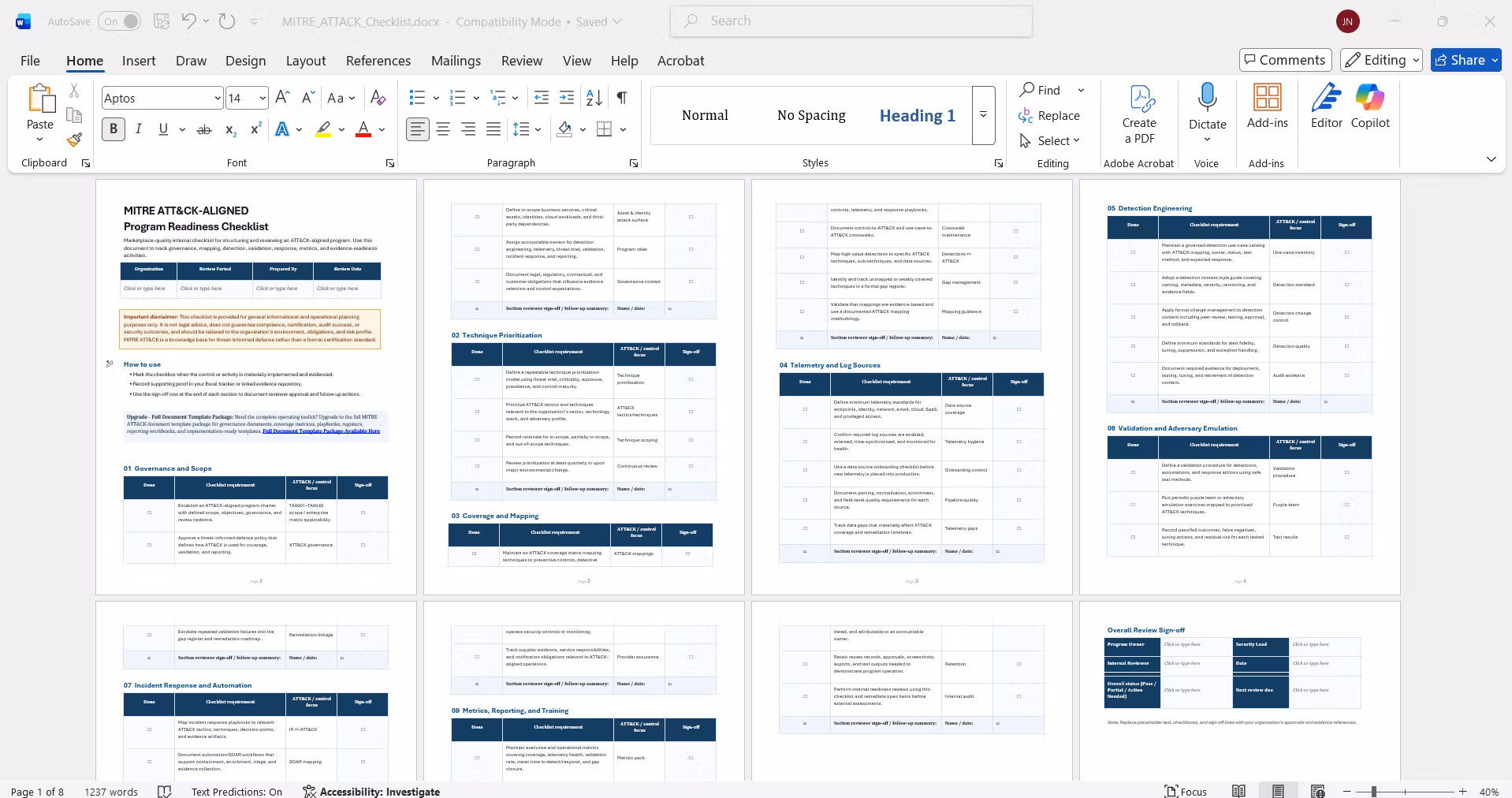The image size is (1512, 798).
Task: Switch to the Insert tab
Action: click(139, 61)
